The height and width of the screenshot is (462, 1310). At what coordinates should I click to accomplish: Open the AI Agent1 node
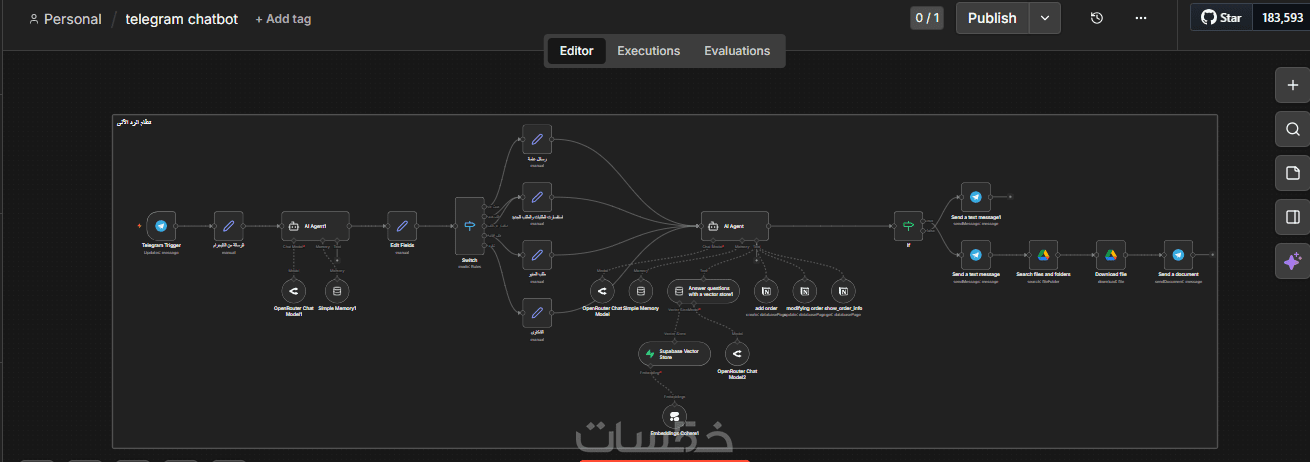click(x=315, y=226)
